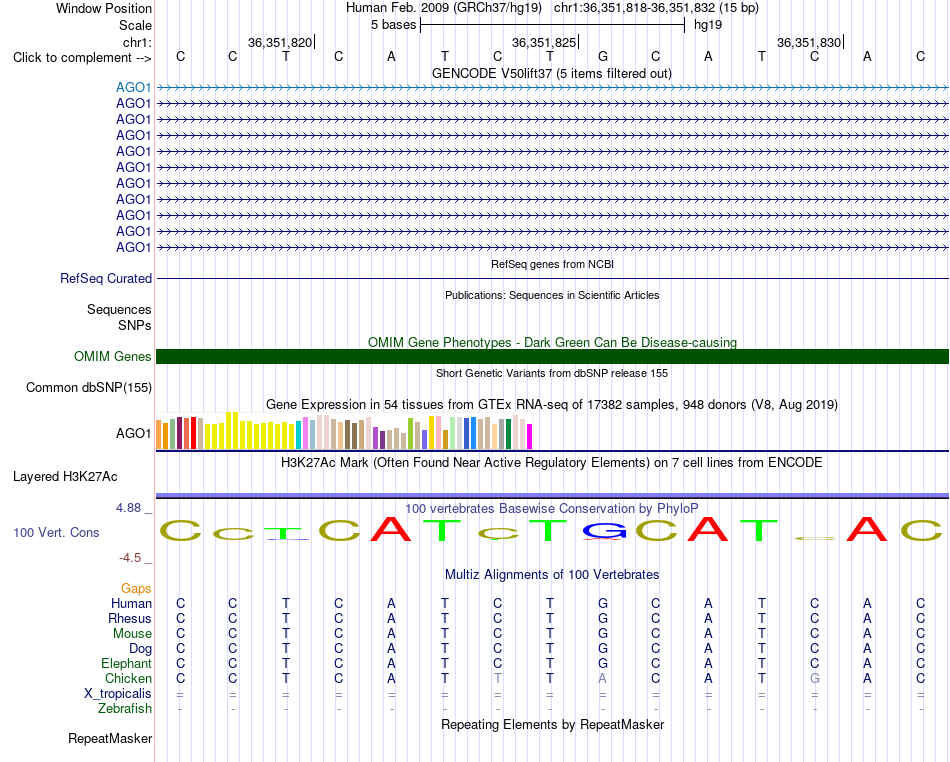Click the Short Genetic Variants dbSNP 155 title
This screenshot has height=762, width=950.
pyautogui.click(x=552, y=374)
